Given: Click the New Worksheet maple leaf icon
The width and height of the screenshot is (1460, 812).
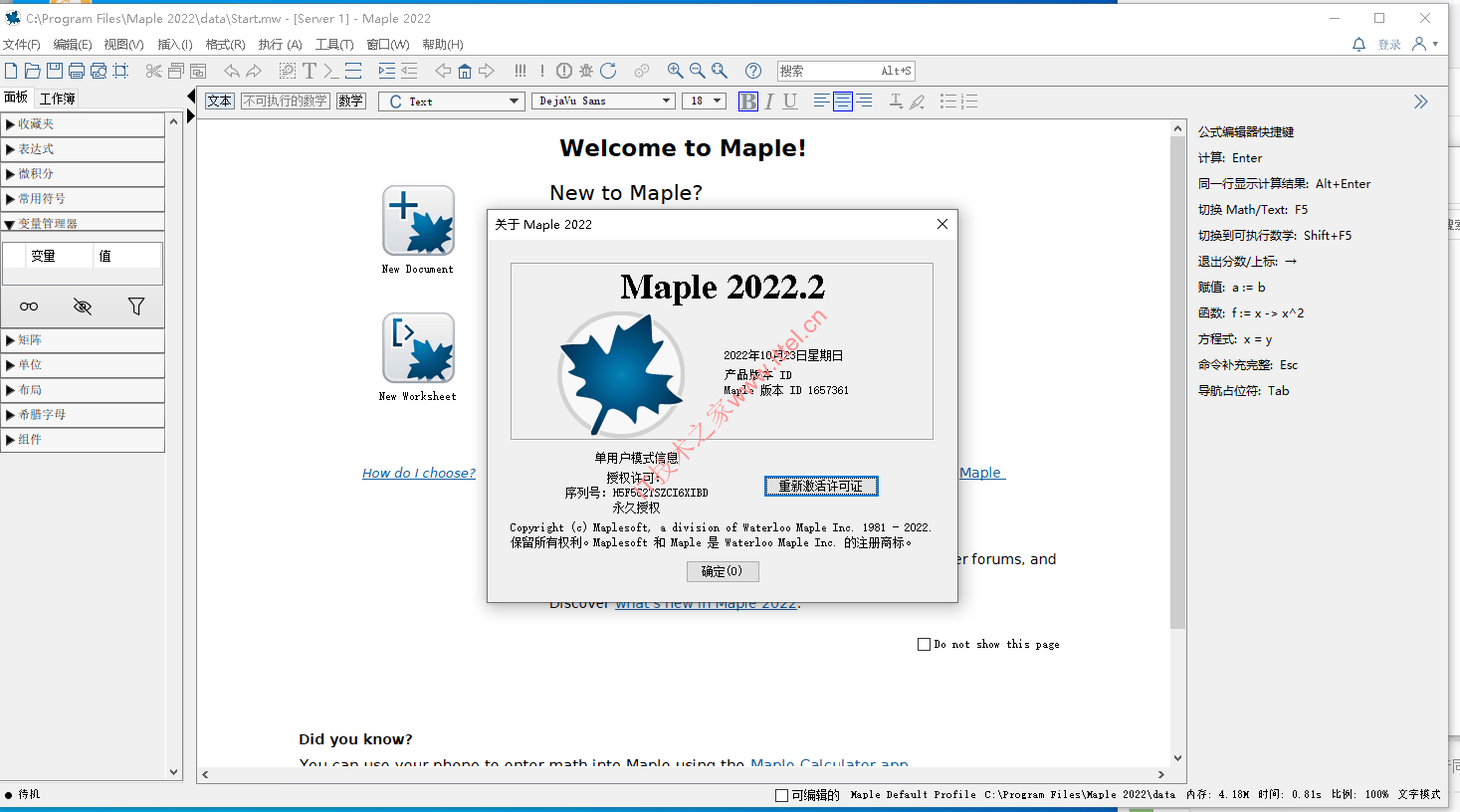Looking at the screenshot, I should tap(418, 348).
